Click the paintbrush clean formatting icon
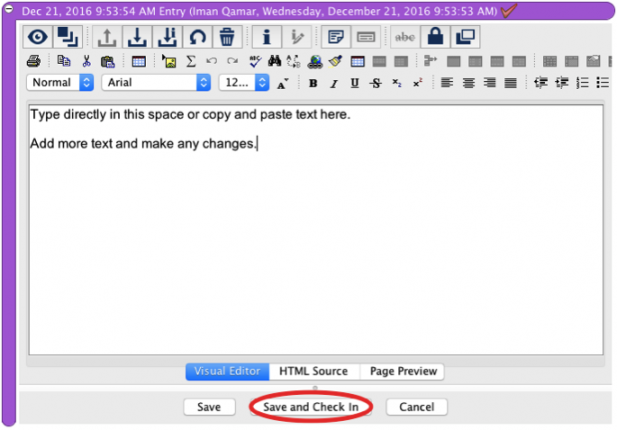 [336, 61]
